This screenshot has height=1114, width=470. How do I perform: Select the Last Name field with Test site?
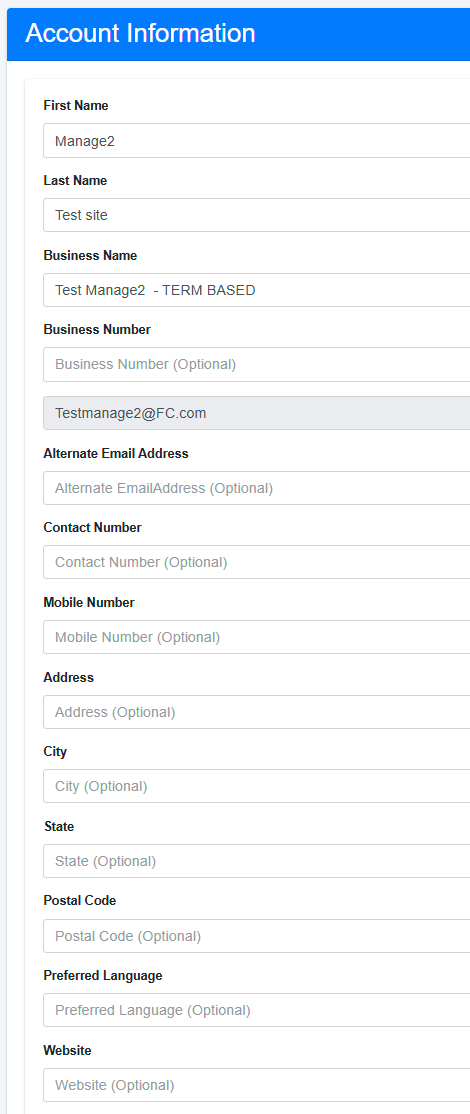pos(256,215)
